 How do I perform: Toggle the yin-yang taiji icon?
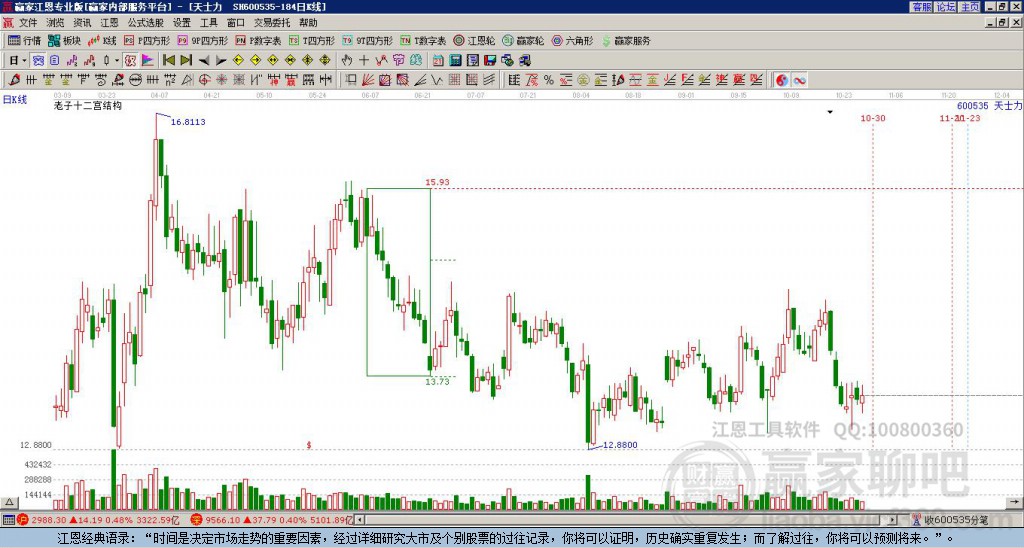782,80
